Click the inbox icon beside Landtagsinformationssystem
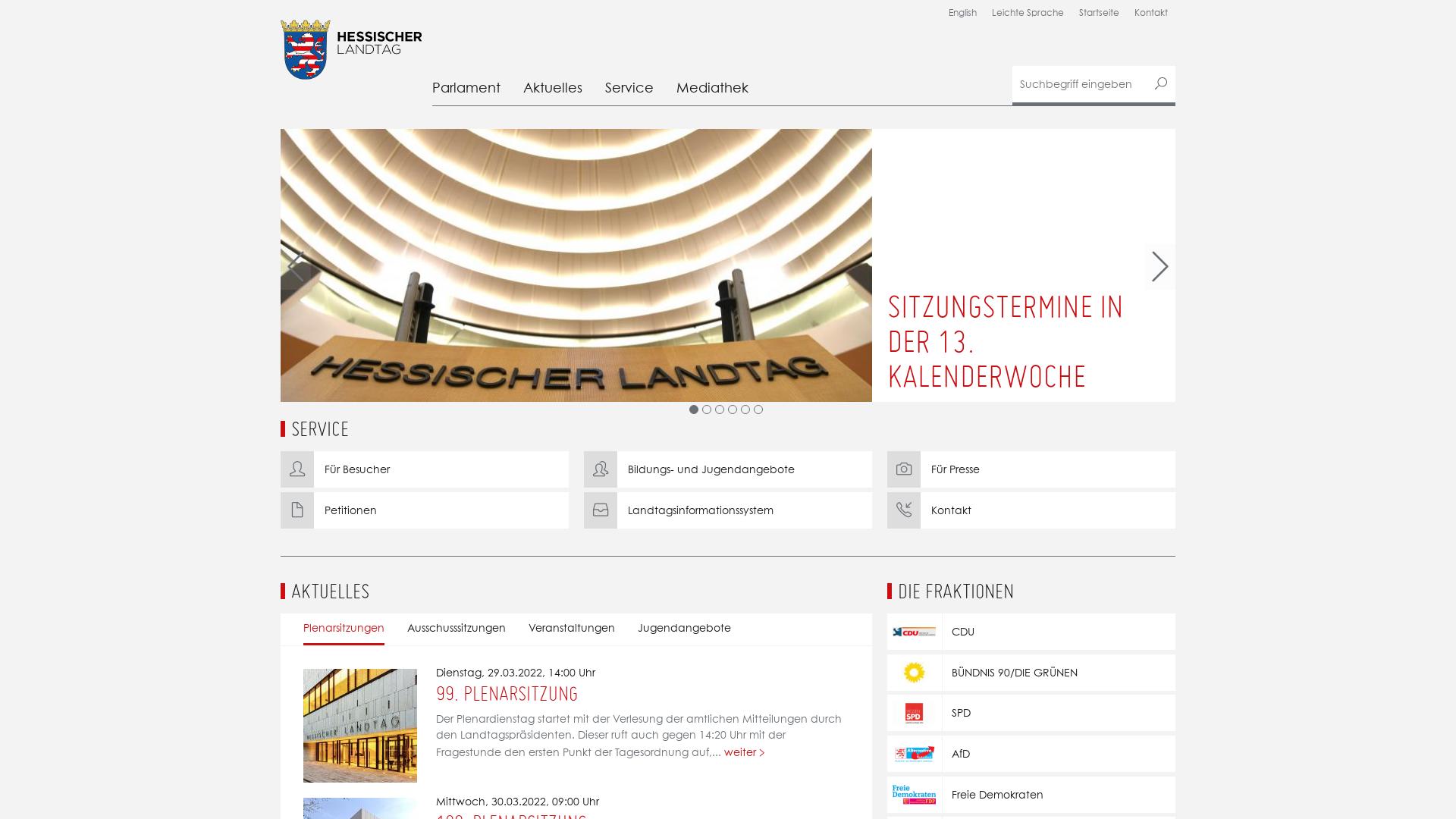Image resolution: width=1456 pixels, height=819 pixels. tap(601, 510)
